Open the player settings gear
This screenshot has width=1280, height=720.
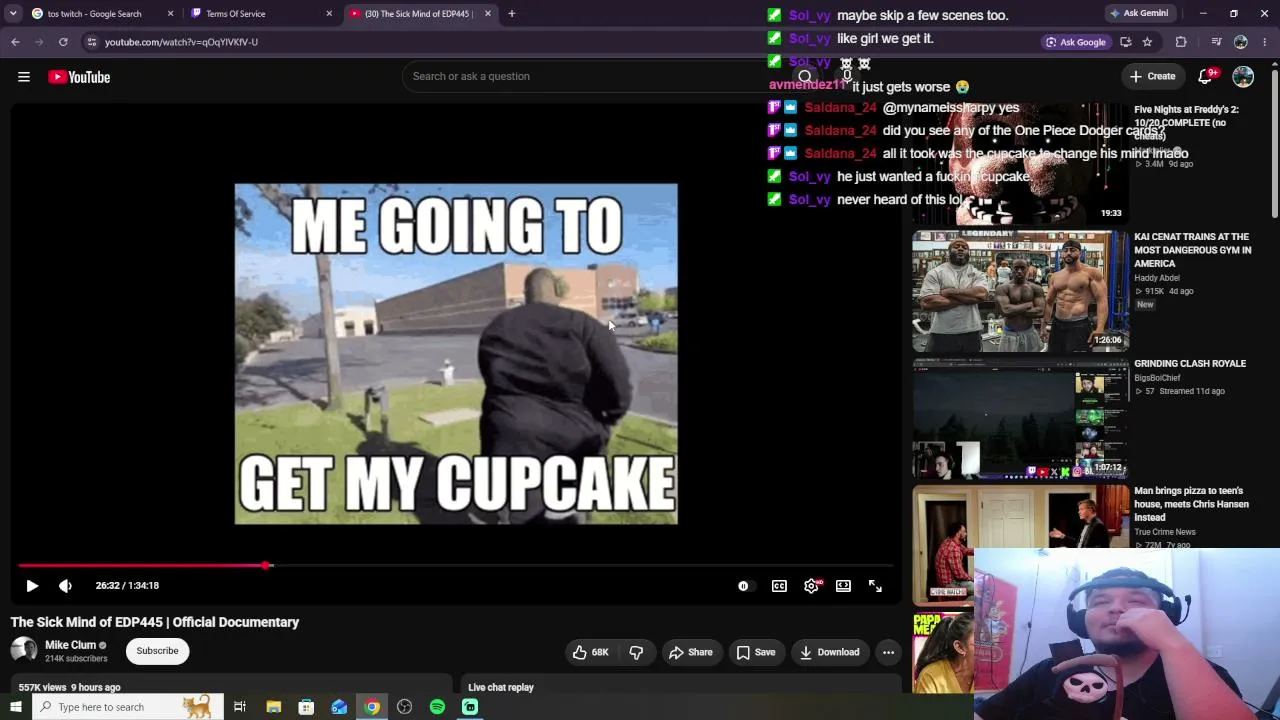pyautogui.click(x=811, y=586)
